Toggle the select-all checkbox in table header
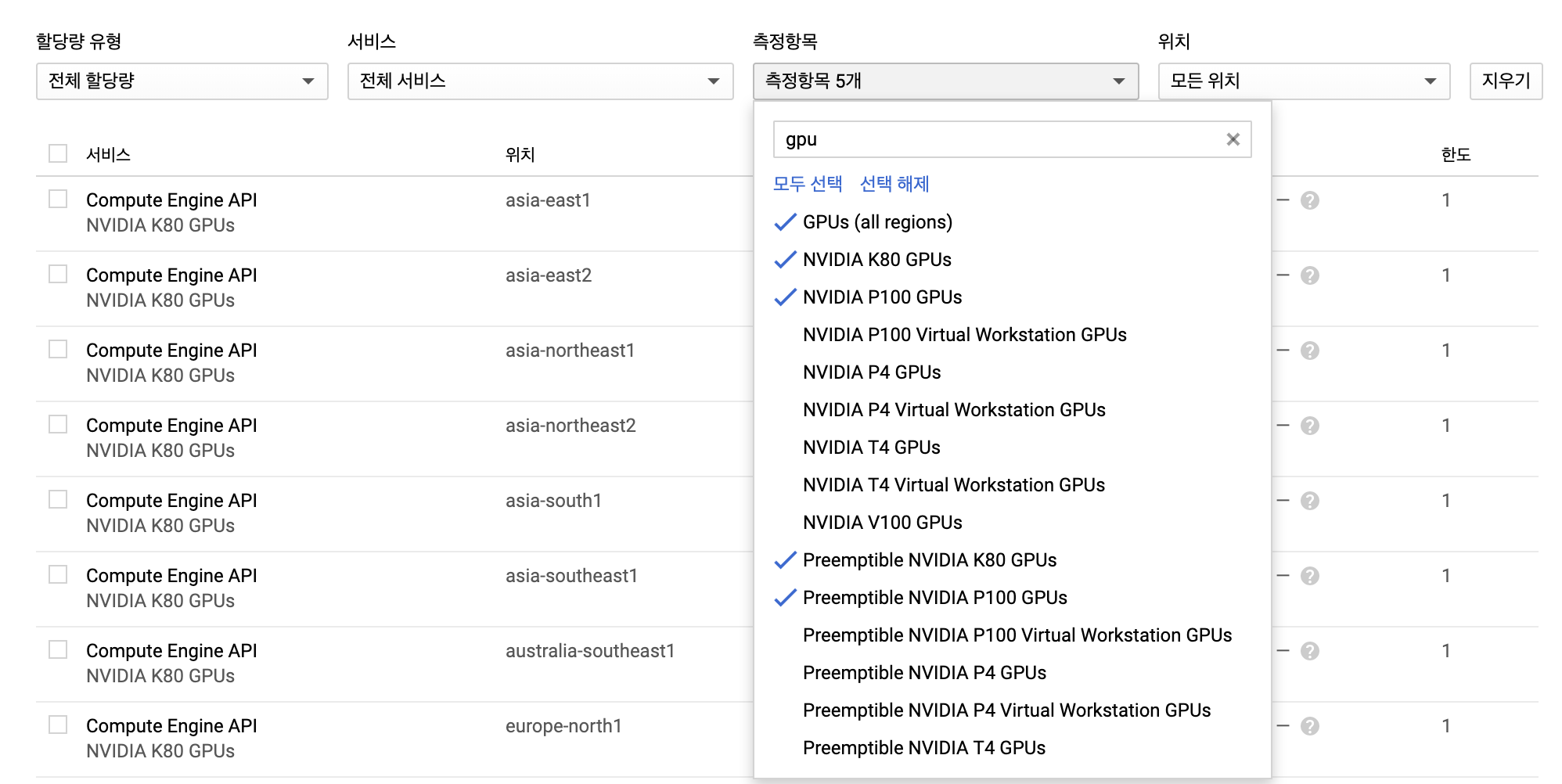This screenshot has width=1562, height=784. (58, 153)
